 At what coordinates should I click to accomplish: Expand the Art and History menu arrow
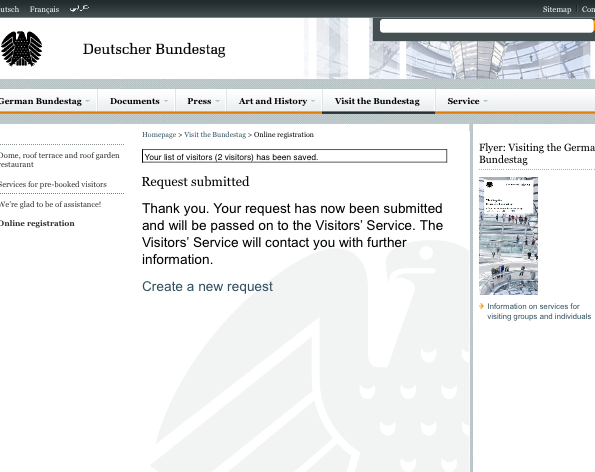[x=313, y=101]
